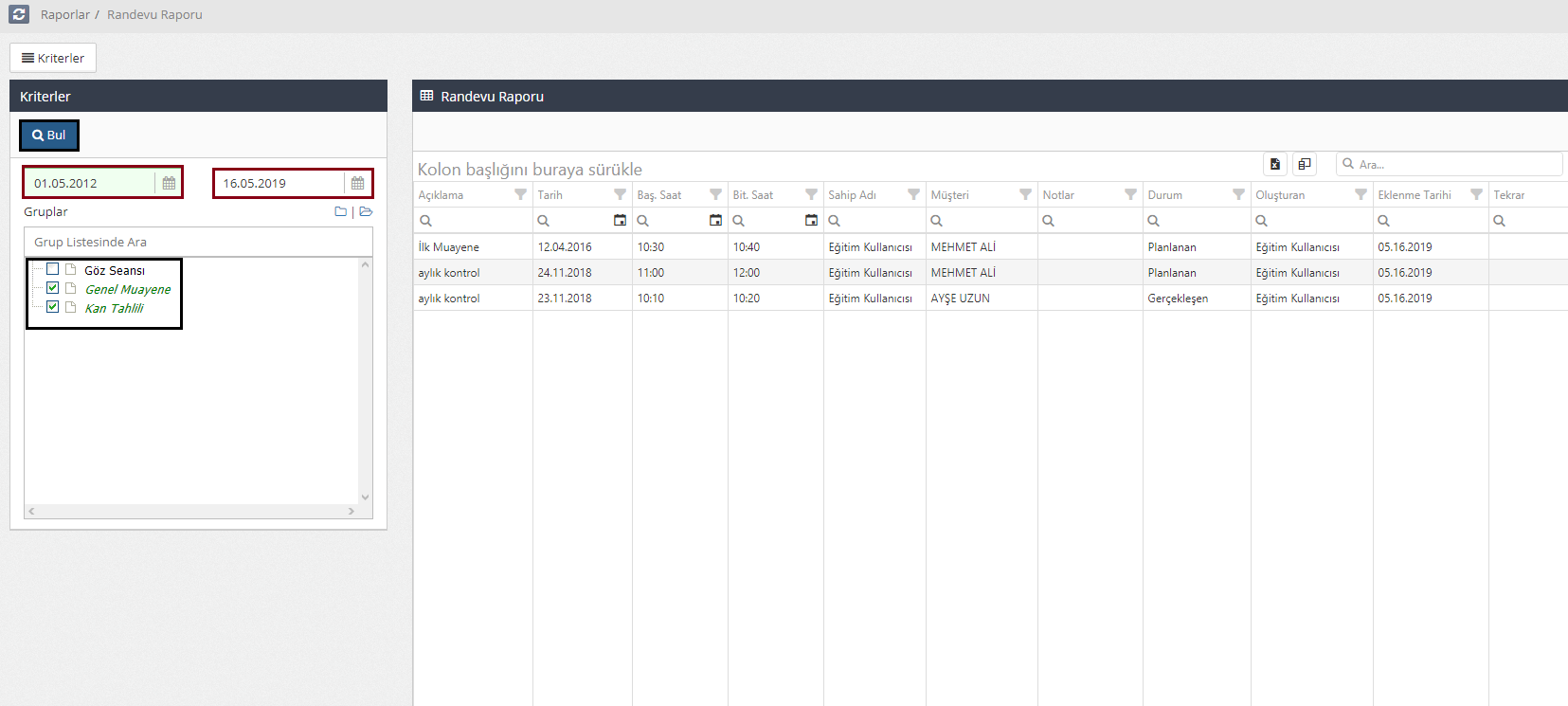Image resolution: width=1568 pixels, height=706 pixels.
Task: Check the Göz Seansı group checkbox
Action: pyautogui.click(x=53, y=269)
